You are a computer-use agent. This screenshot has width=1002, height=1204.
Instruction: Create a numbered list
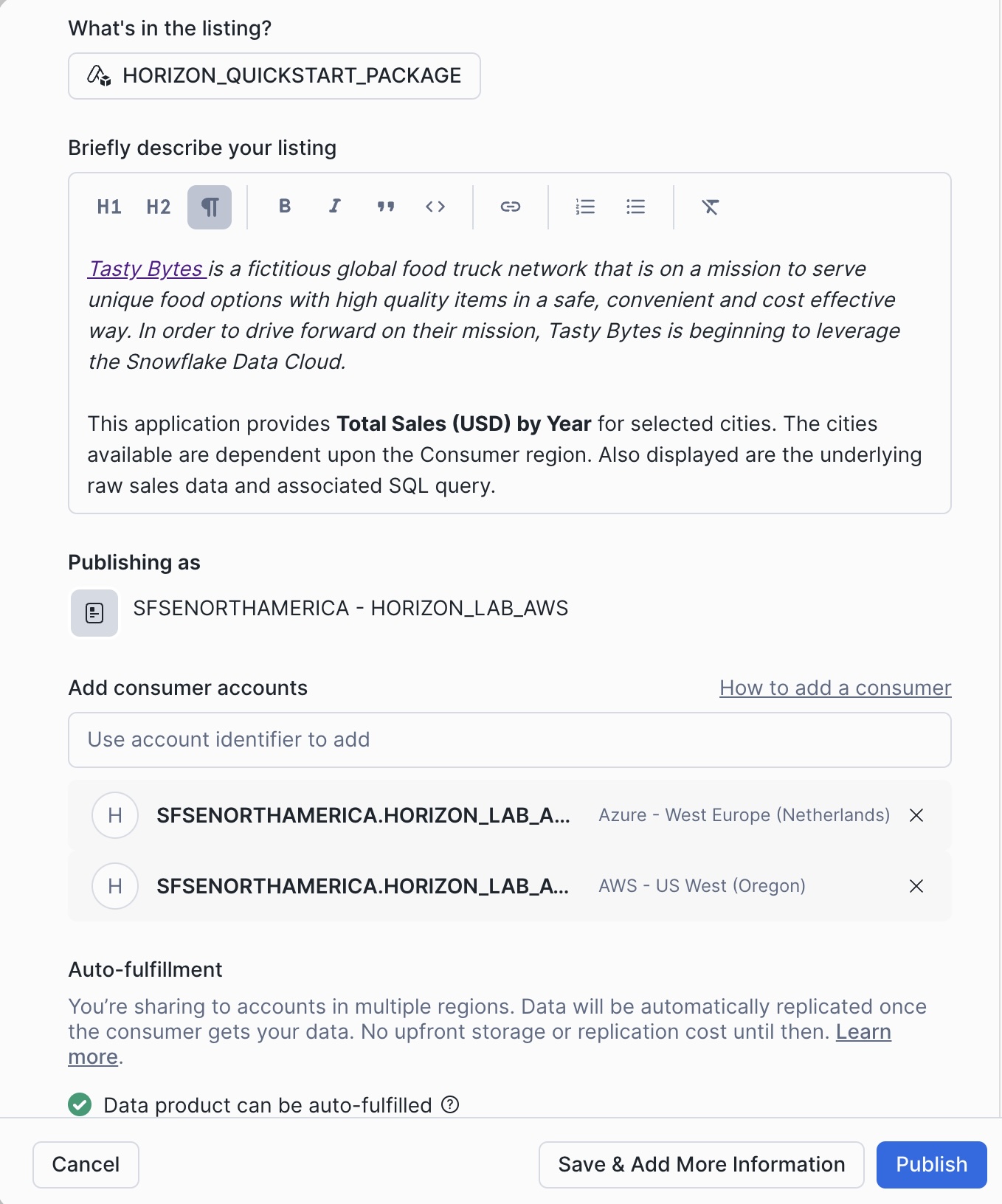tap(585, 207)
